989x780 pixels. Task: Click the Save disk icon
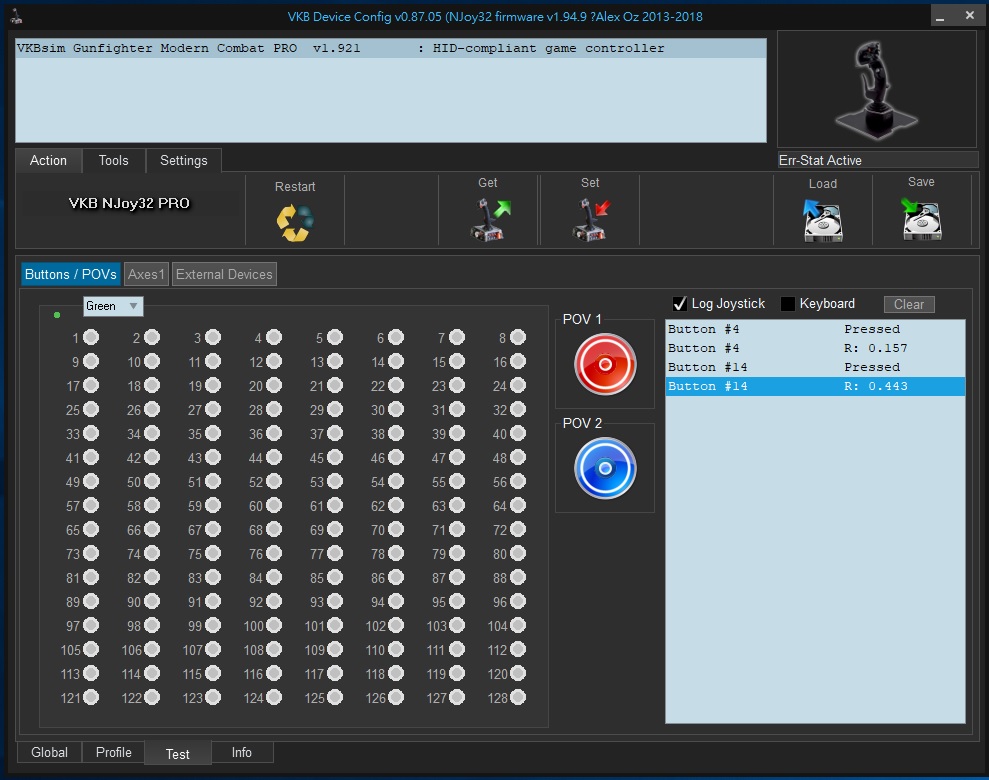pyautogui.click(x=921, y=220)
